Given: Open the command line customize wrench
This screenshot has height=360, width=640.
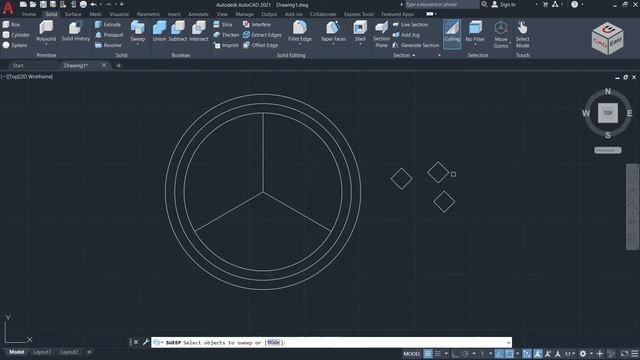Looking at the screenshot, I should pos(146,342).
